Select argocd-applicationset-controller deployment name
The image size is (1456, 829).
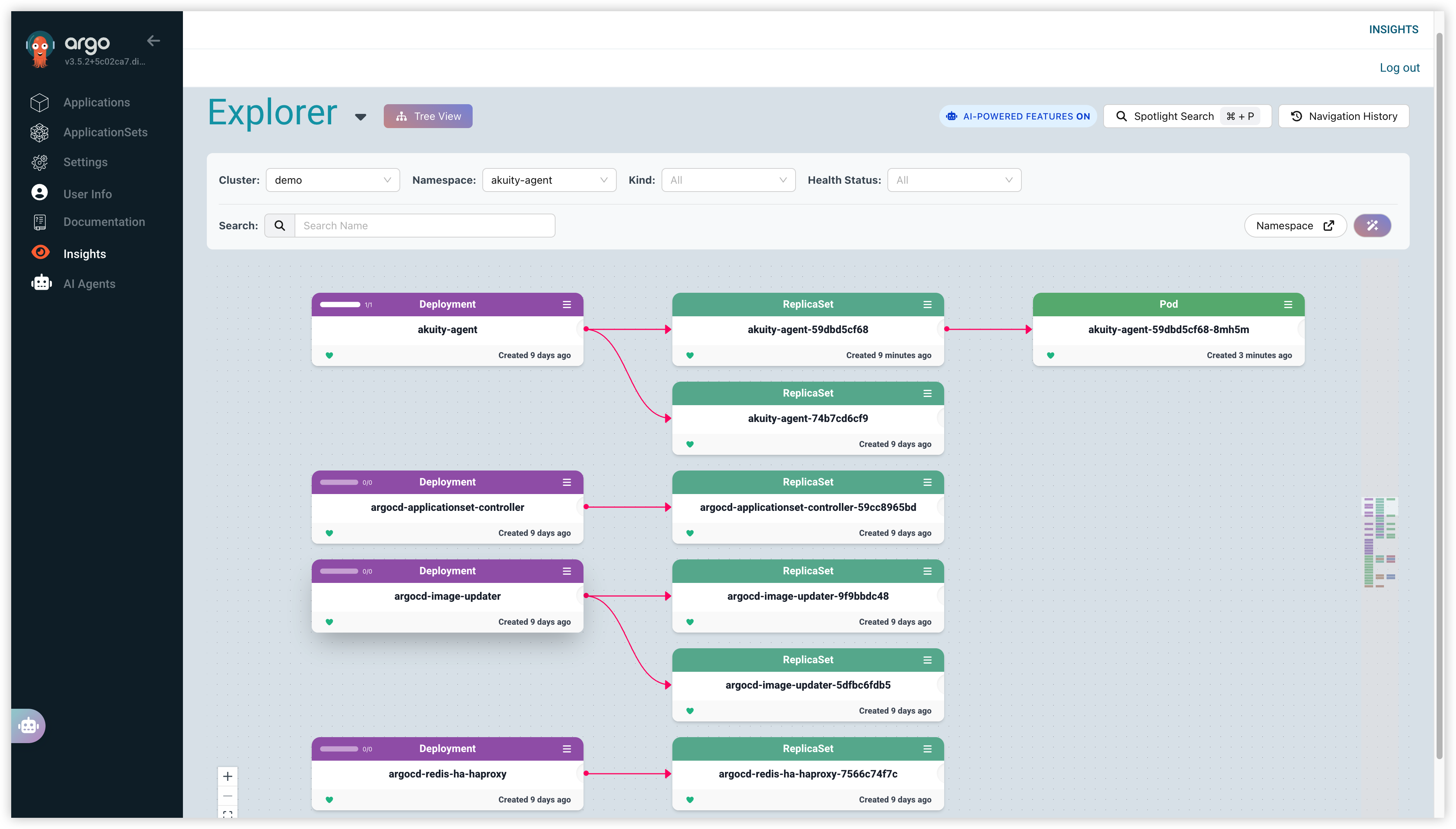coord(447,507)
